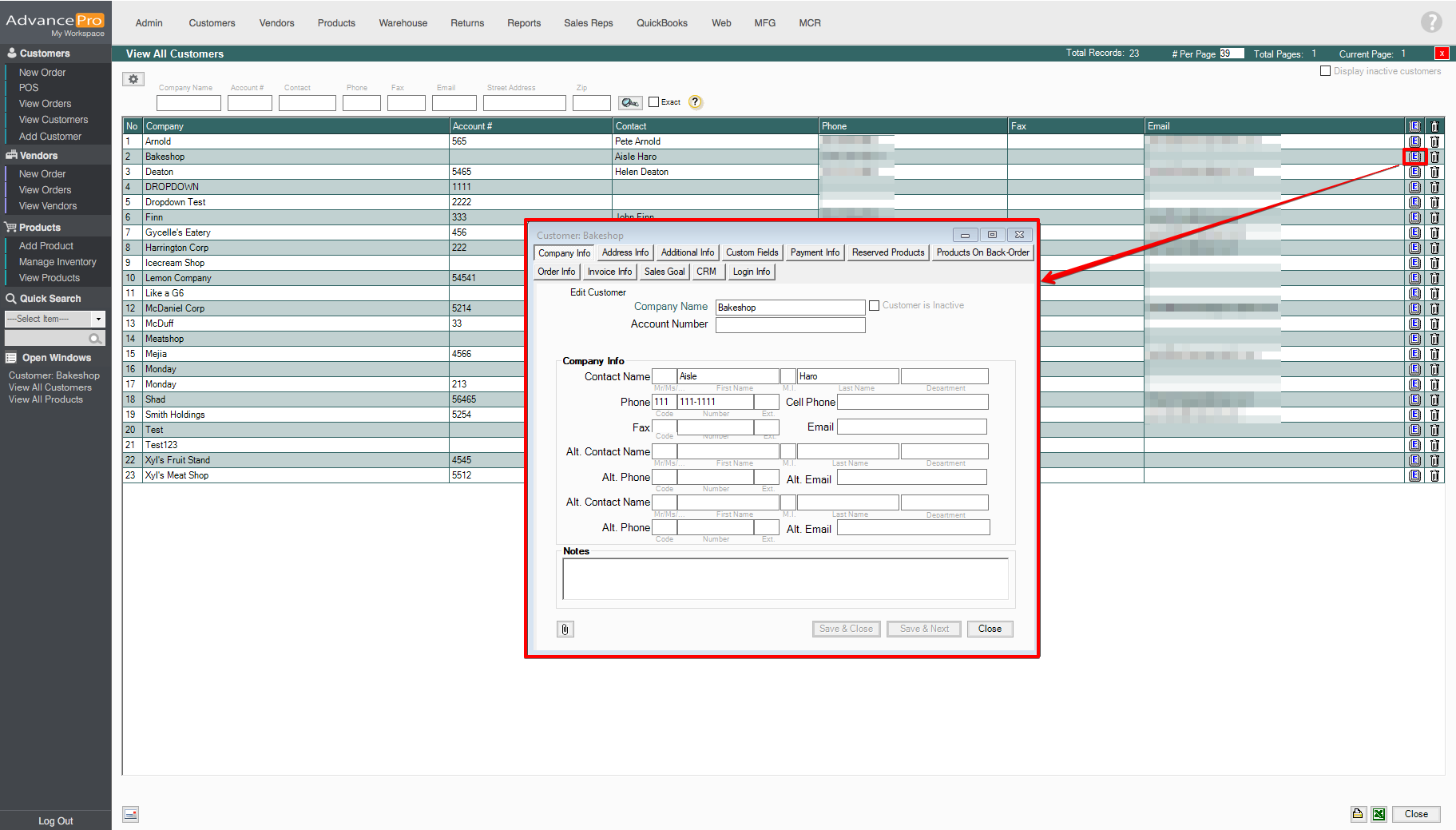The image size is (1456, 830).
Task: Click the gear settings icon above the search filters
Action: point(133,79)
